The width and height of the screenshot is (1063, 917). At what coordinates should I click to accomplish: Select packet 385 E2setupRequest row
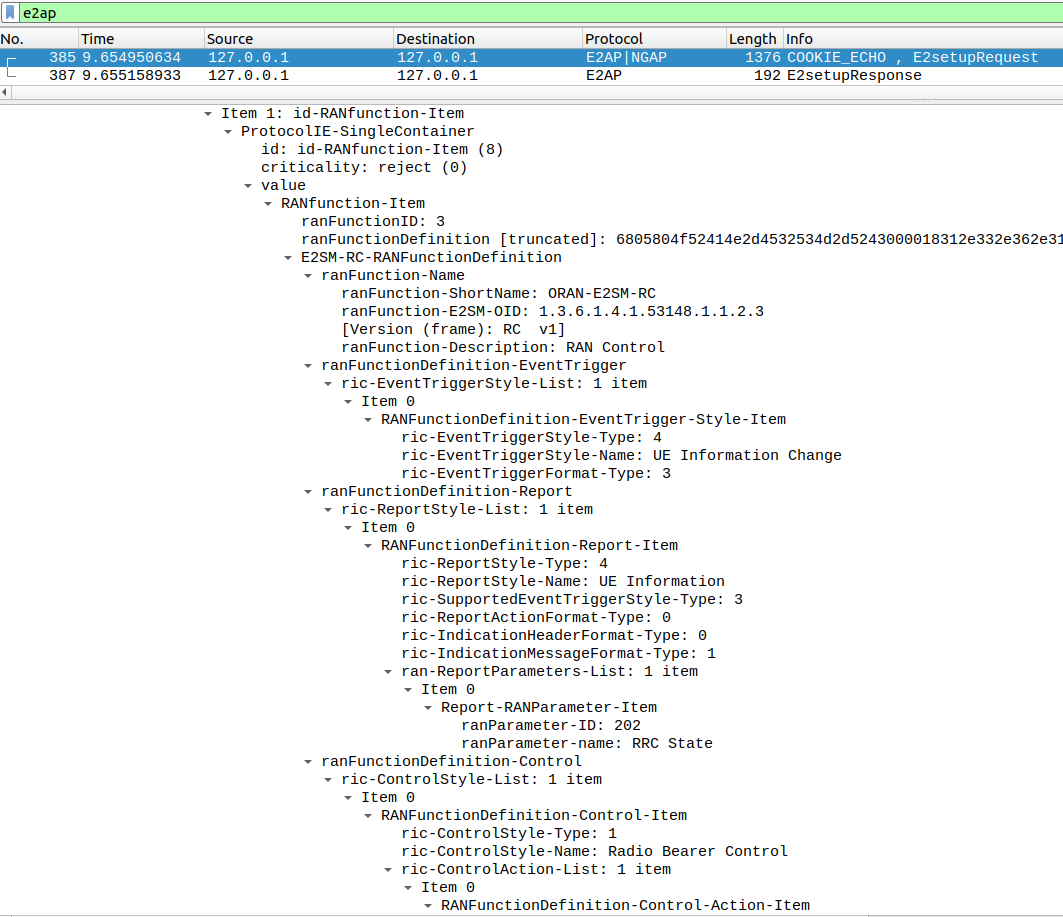pos(500,57)
